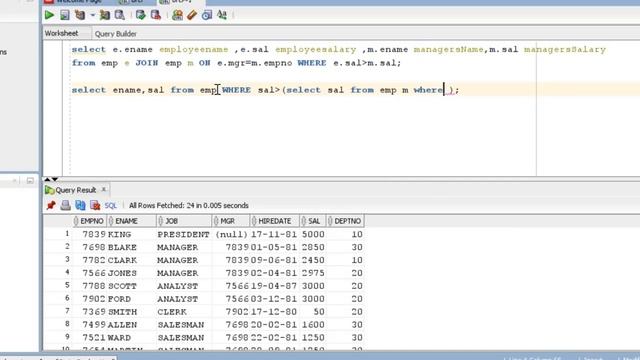Image resolution: width=640 pixels, height=360 pixels.
Task: Click the blue double-document icon in the Query Result toolbar
Action: click(80, 205)
